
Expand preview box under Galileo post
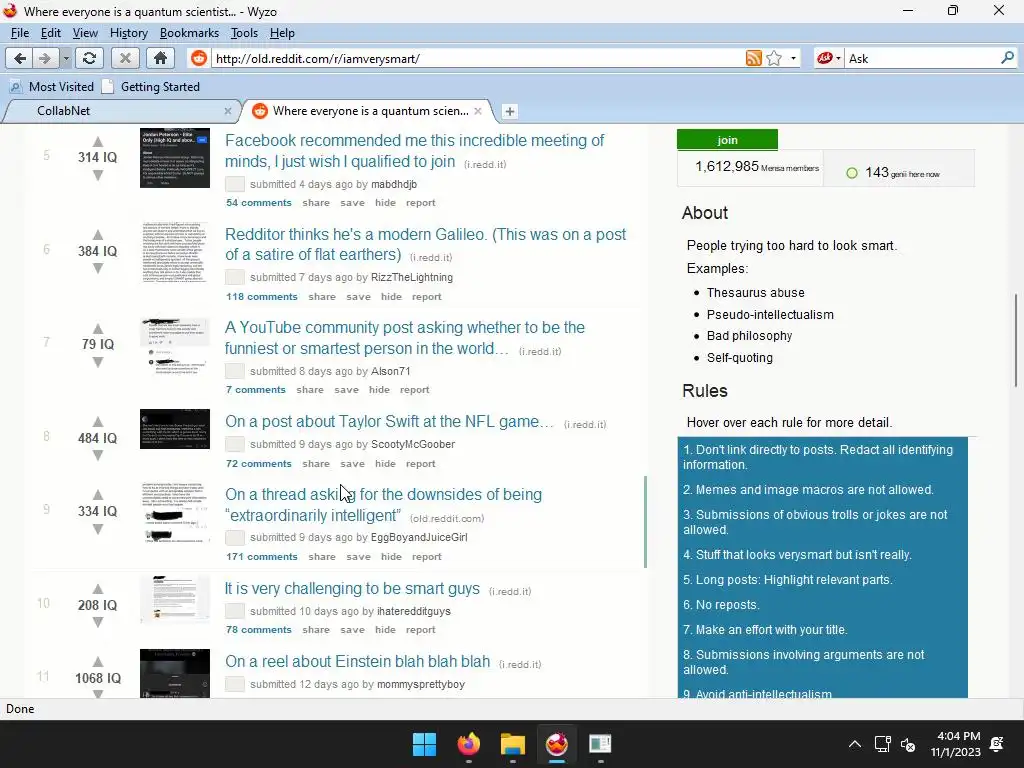234,277
